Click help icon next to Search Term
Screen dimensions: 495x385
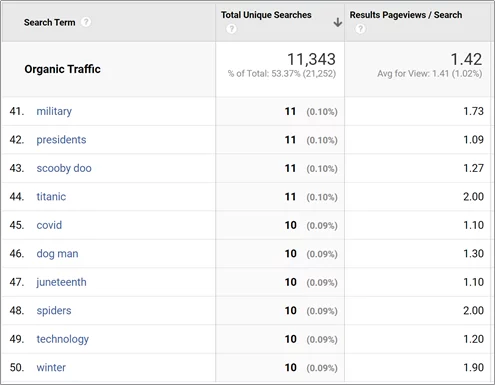[x=86, y=22]
